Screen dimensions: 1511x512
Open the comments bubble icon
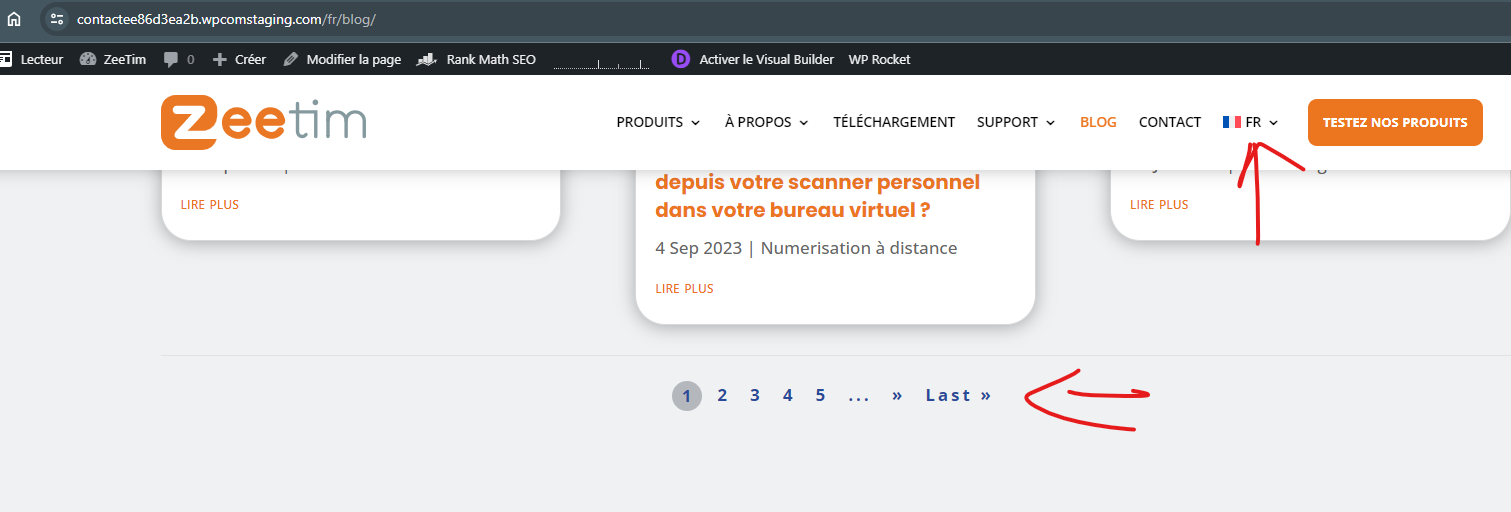point(171,59)
